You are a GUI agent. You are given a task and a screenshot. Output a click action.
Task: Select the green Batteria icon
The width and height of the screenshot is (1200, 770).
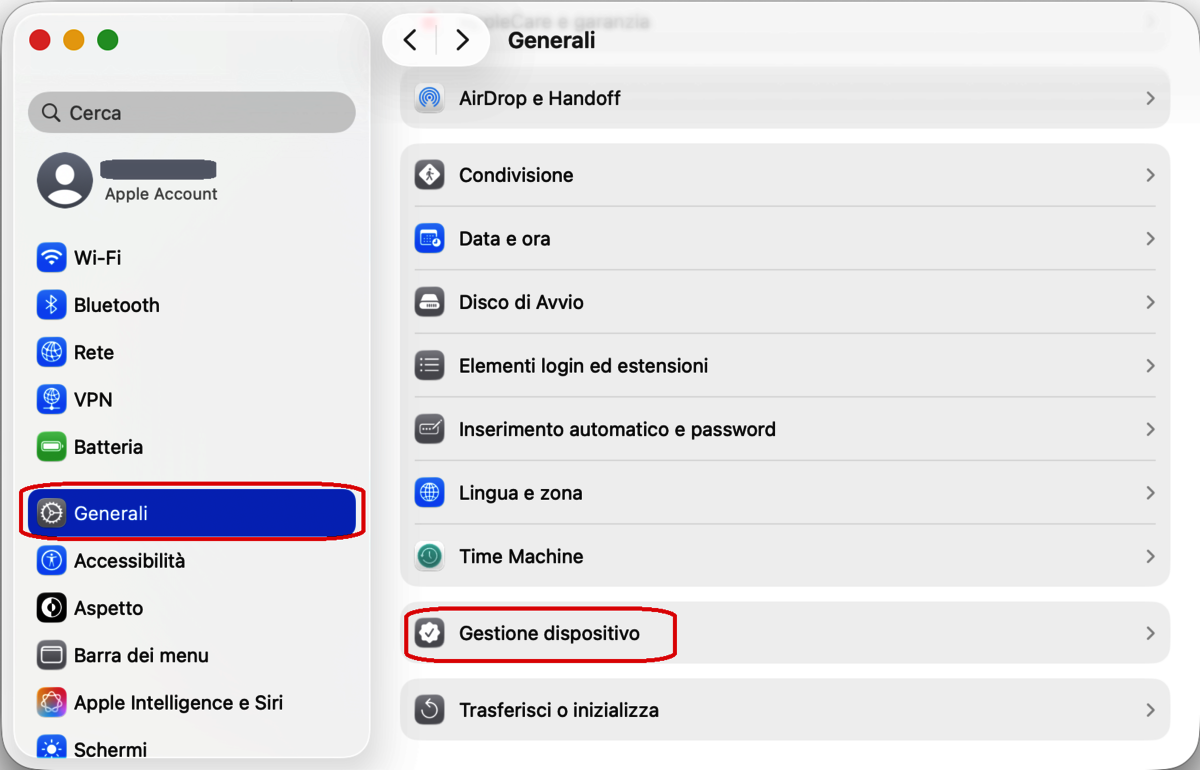tap(51, 447)
